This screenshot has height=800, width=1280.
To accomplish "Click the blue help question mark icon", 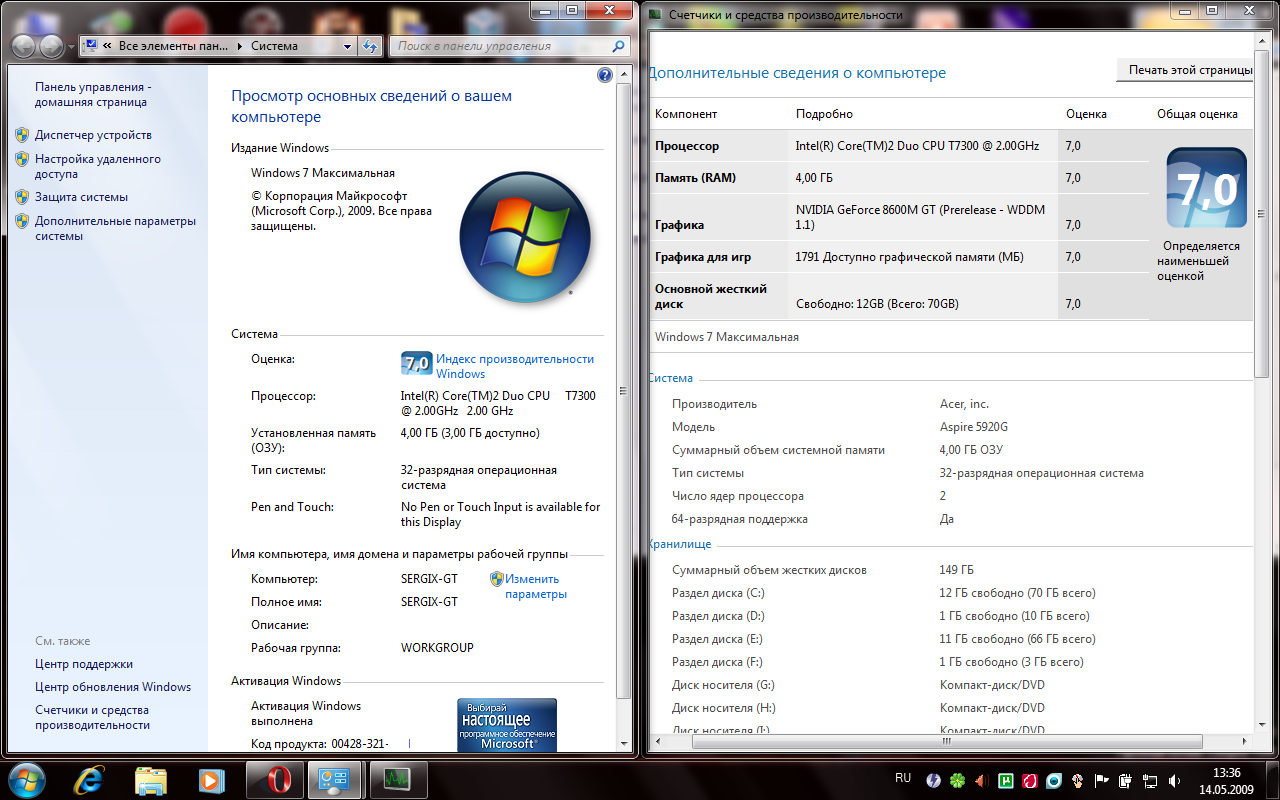I will 604,75.
